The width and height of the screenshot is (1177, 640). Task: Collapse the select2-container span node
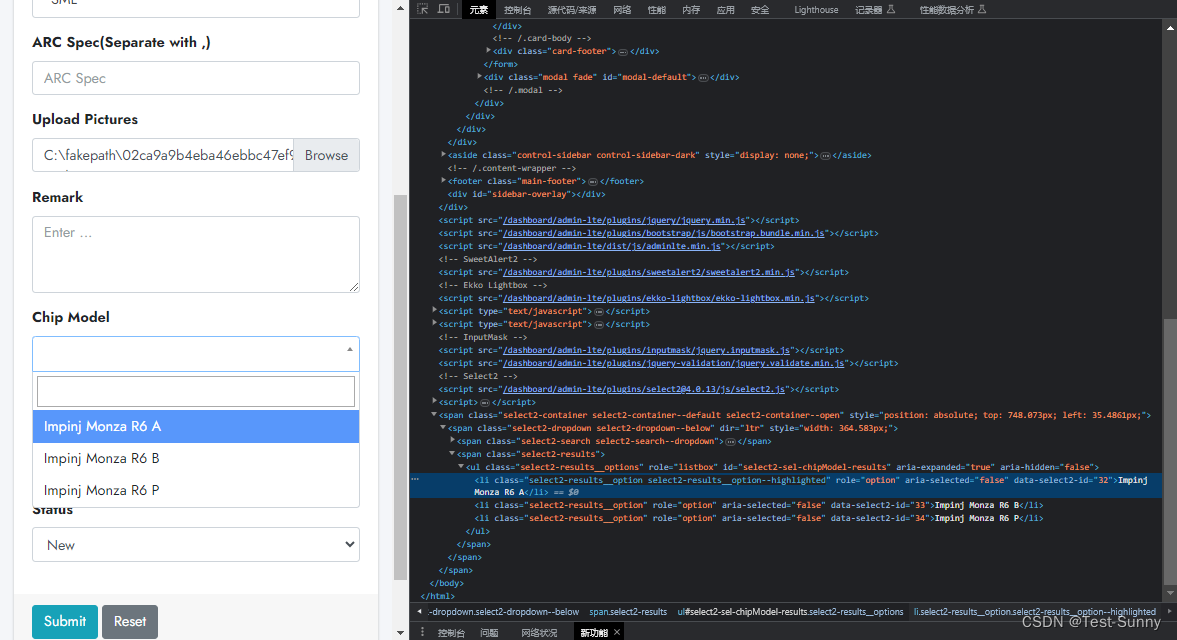pos(434,415)
